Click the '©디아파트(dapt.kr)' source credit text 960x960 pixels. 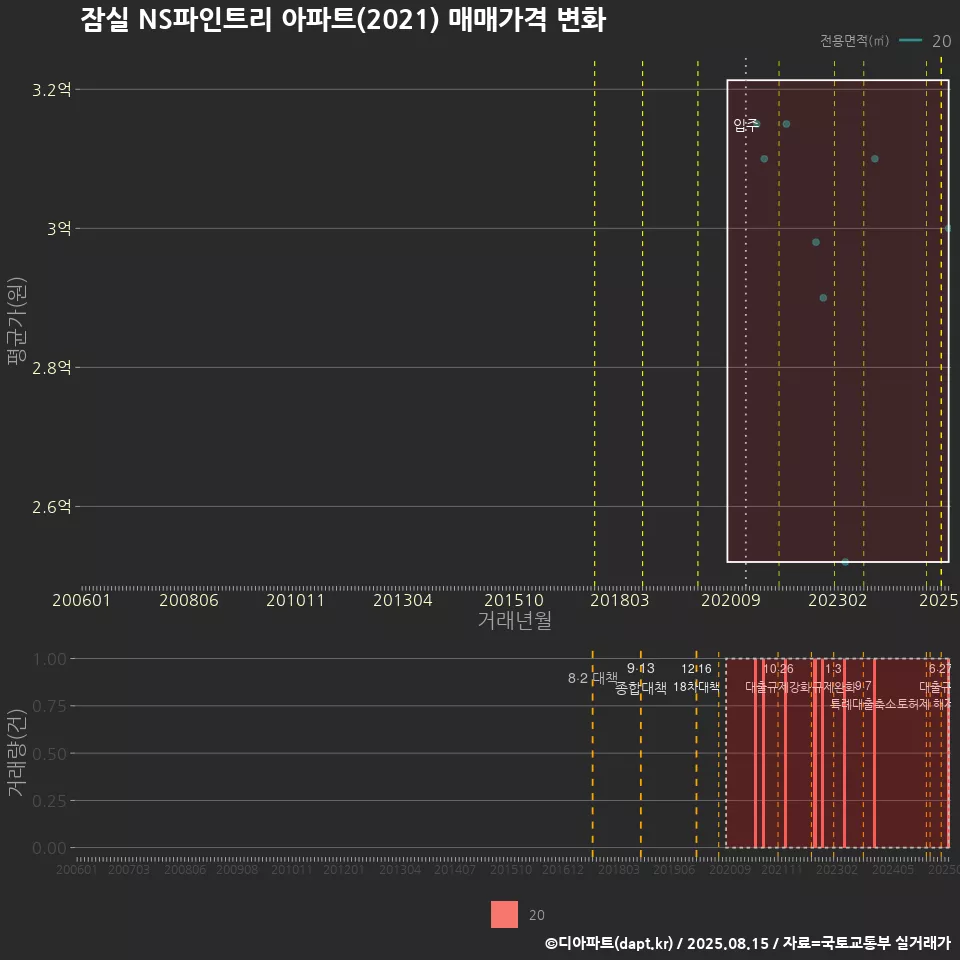(x=609, y=943)
